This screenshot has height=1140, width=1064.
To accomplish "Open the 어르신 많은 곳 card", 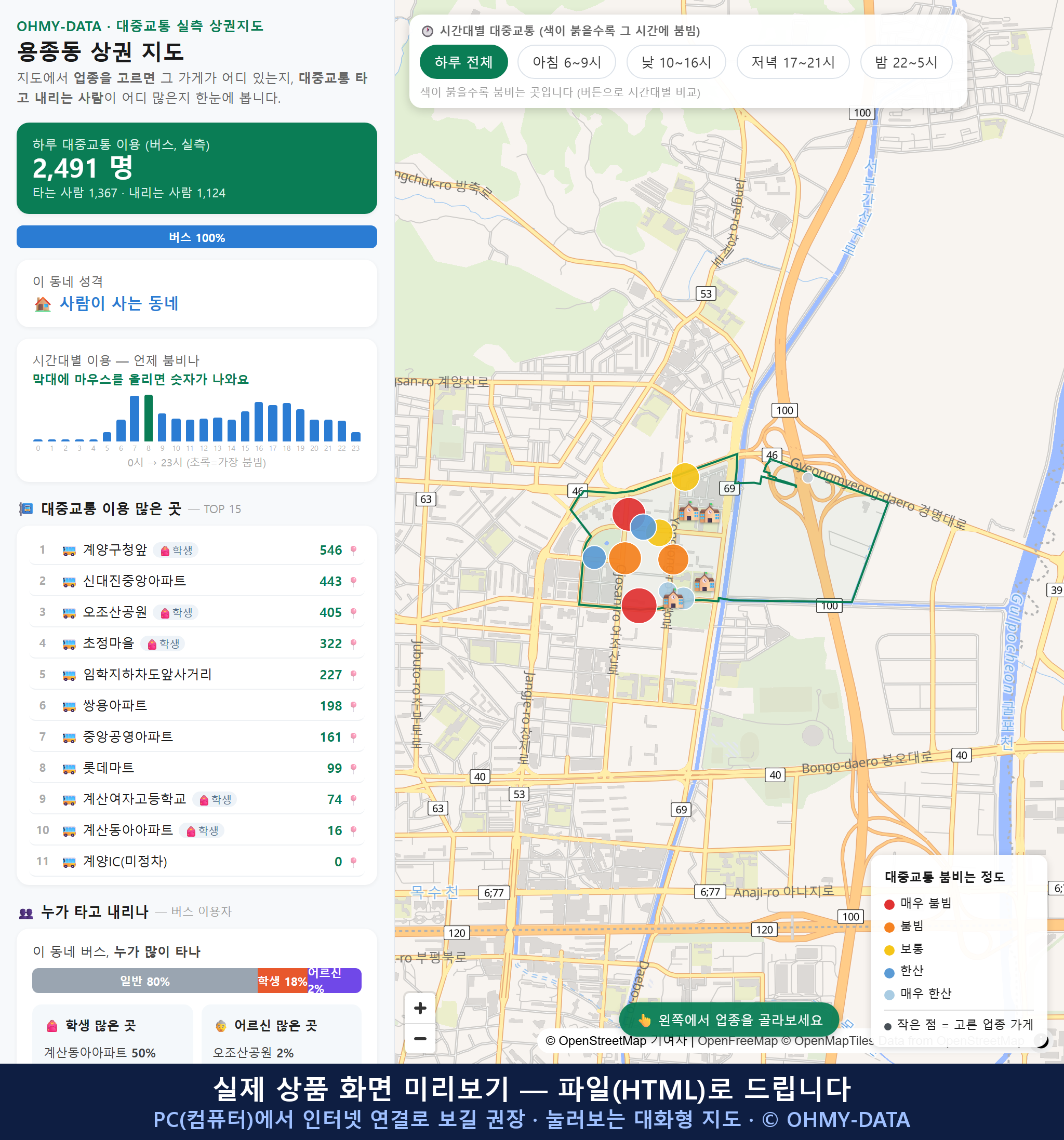I will 282,1035.
